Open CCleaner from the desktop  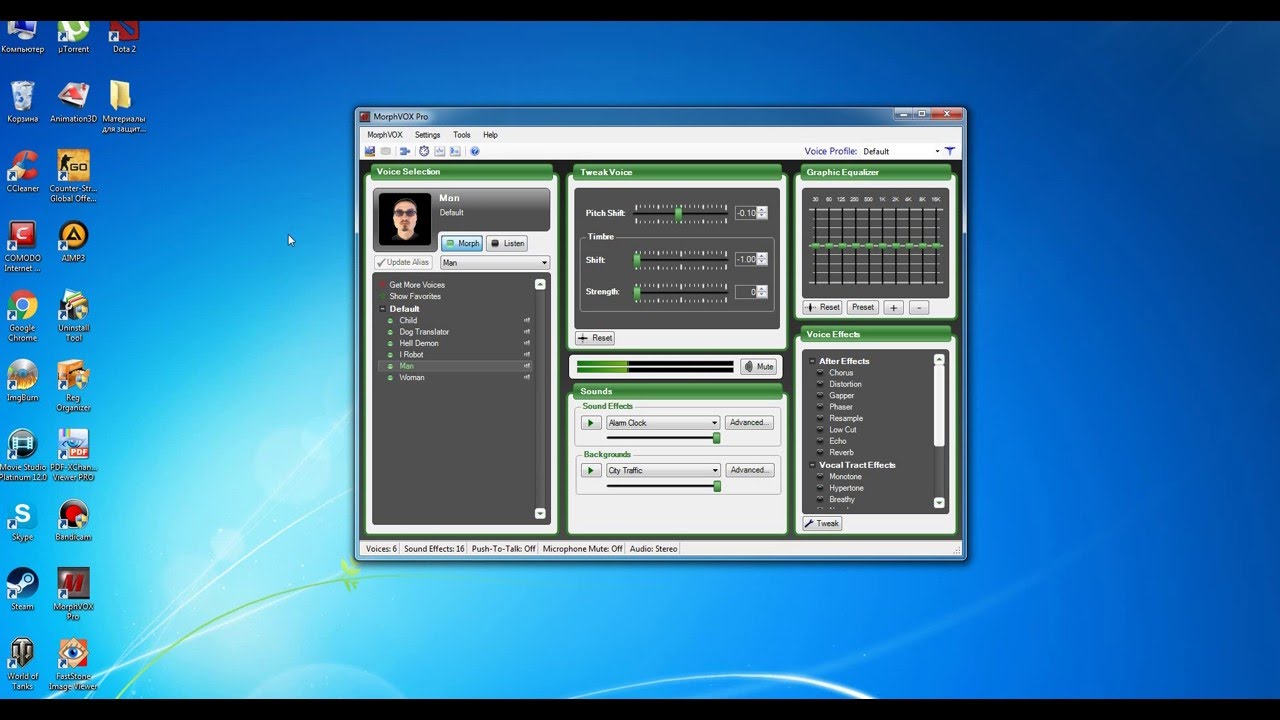[x=23, y=170]
